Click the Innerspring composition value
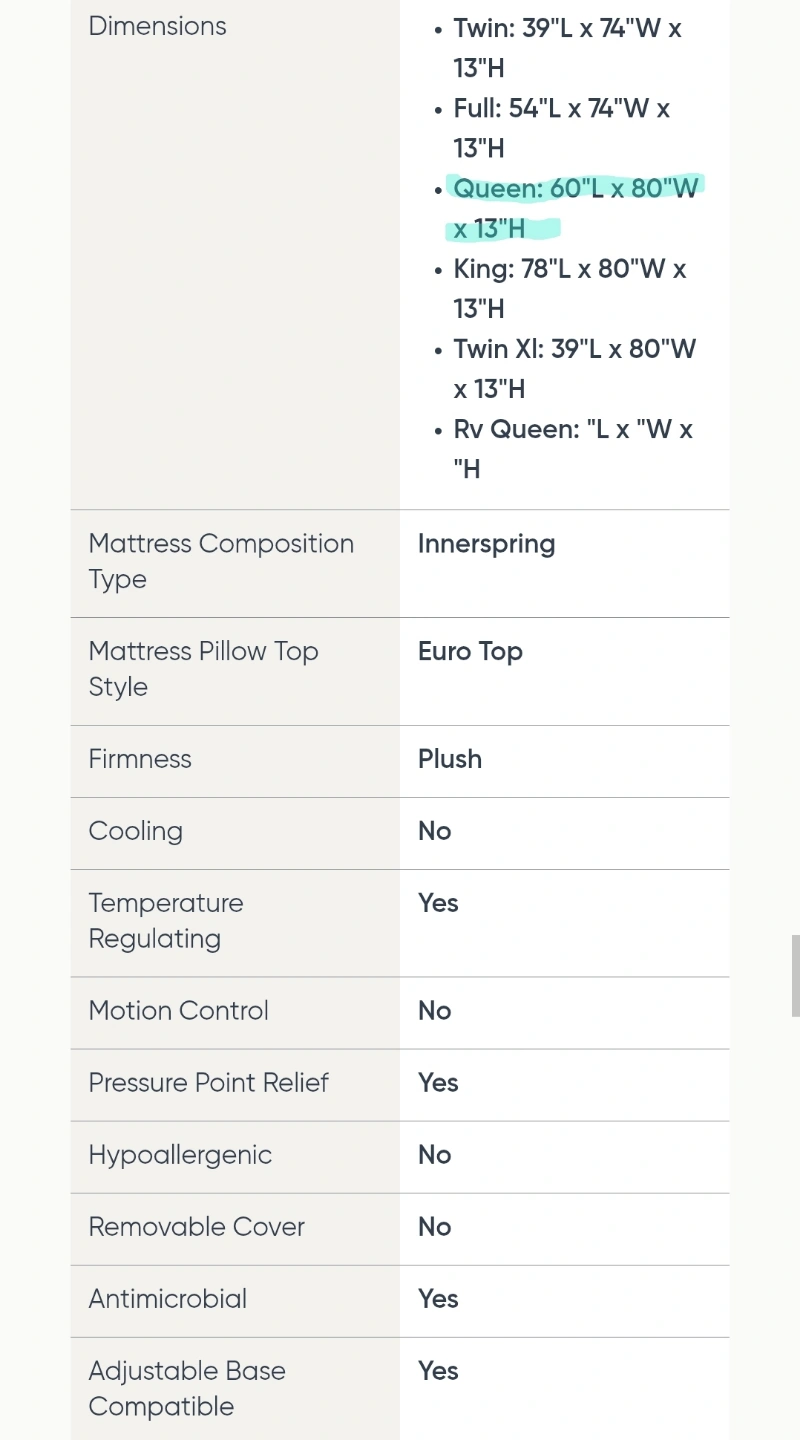Viewport: 800px width, 1440px height. click(486, 544)
